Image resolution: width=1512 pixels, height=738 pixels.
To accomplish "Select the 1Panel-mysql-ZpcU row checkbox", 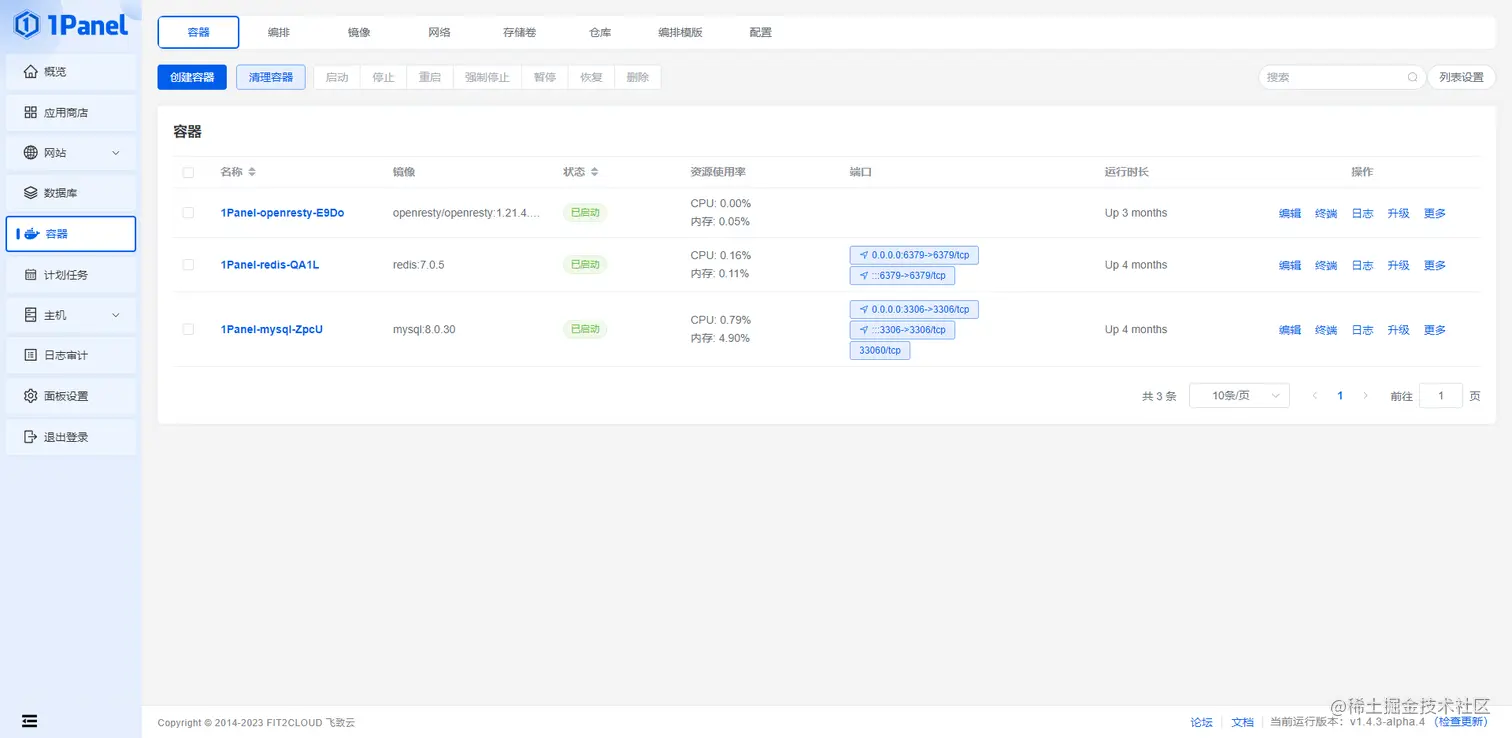I will [188, 329].
